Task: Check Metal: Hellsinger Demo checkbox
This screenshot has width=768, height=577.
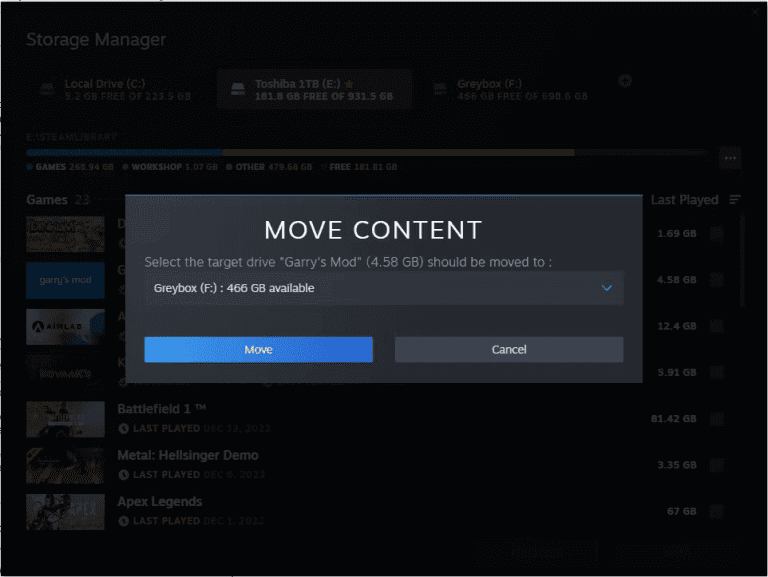Action: [717, 465]
